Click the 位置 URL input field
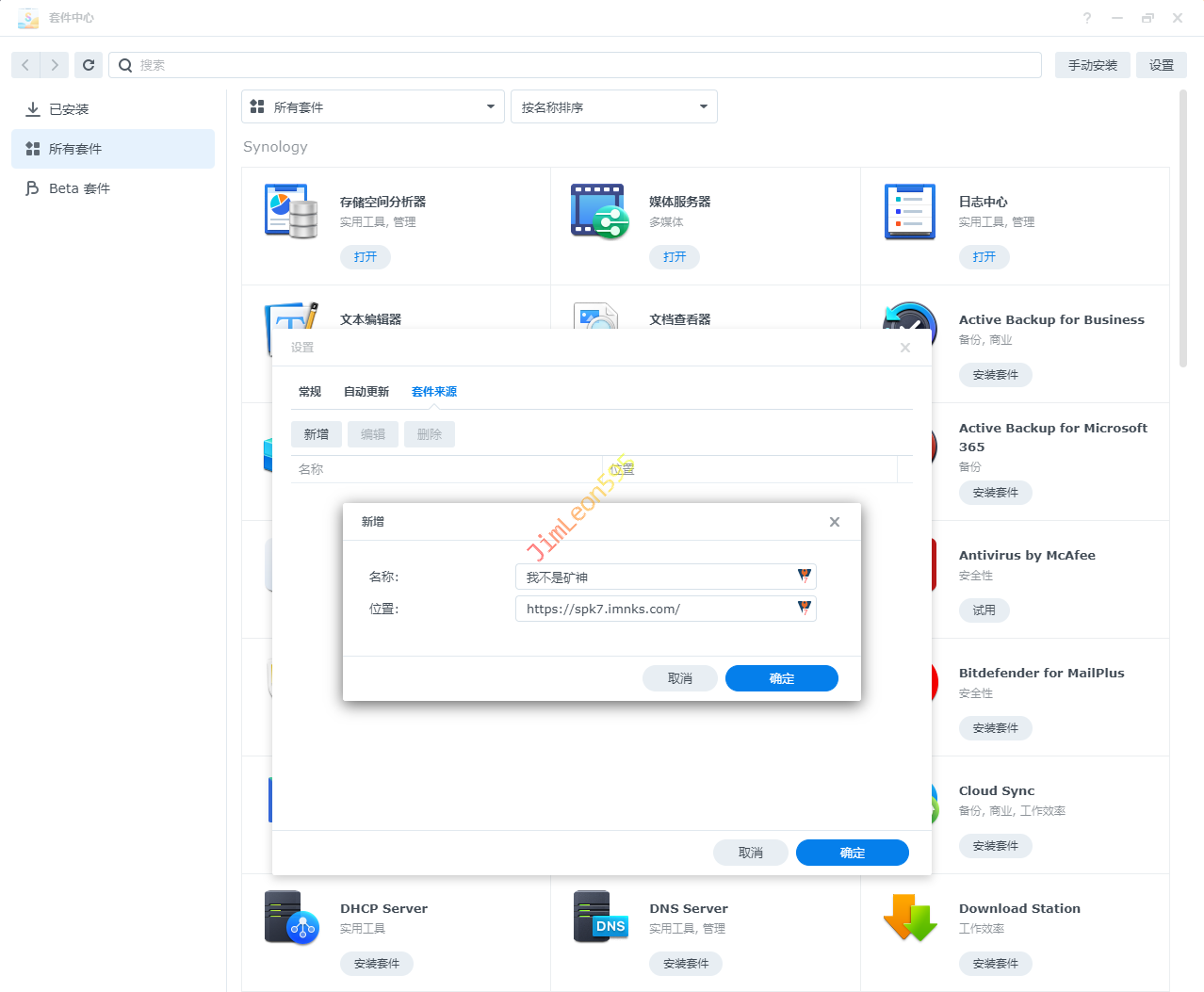This screenshot has width=1204, height=992. [658, 609]
